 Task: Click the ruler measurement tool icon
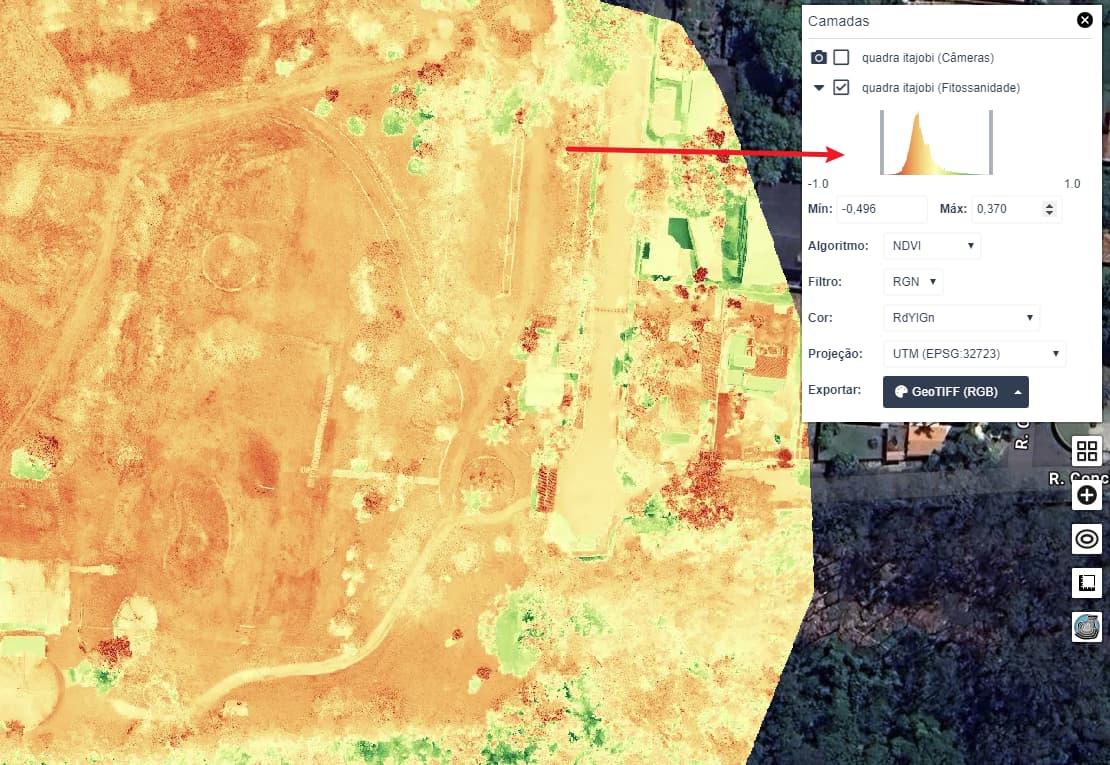pos(1087,583)
